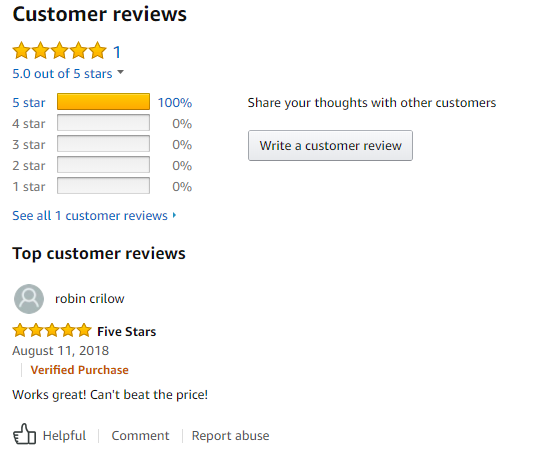Click the Comment link under the review
This screenshot has width=542, height=454.
coord(140,436)
